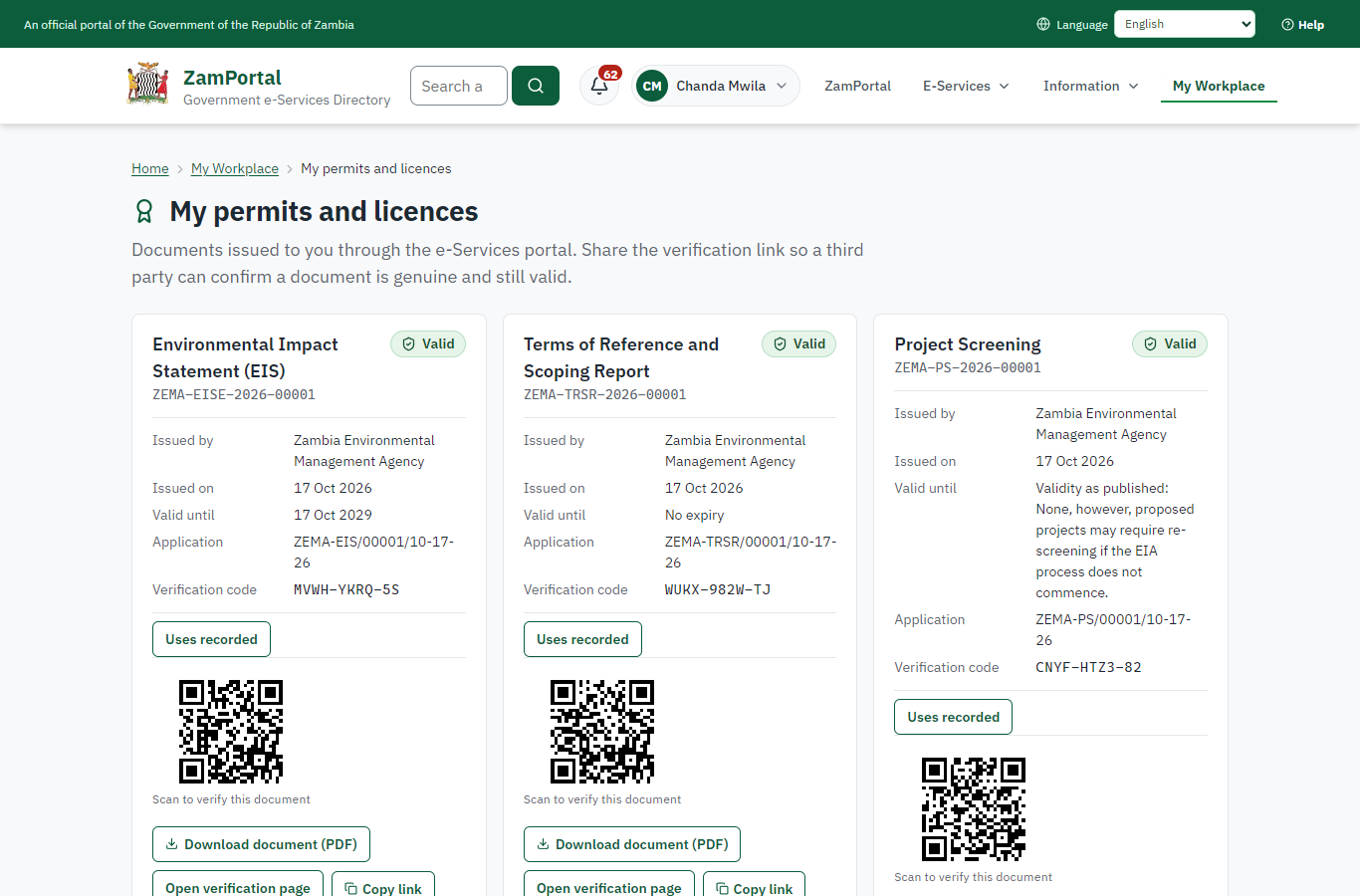This screenshot has height=896, width=1360.
Task: Copy link for EIS card
Action: tap(383, 885)
